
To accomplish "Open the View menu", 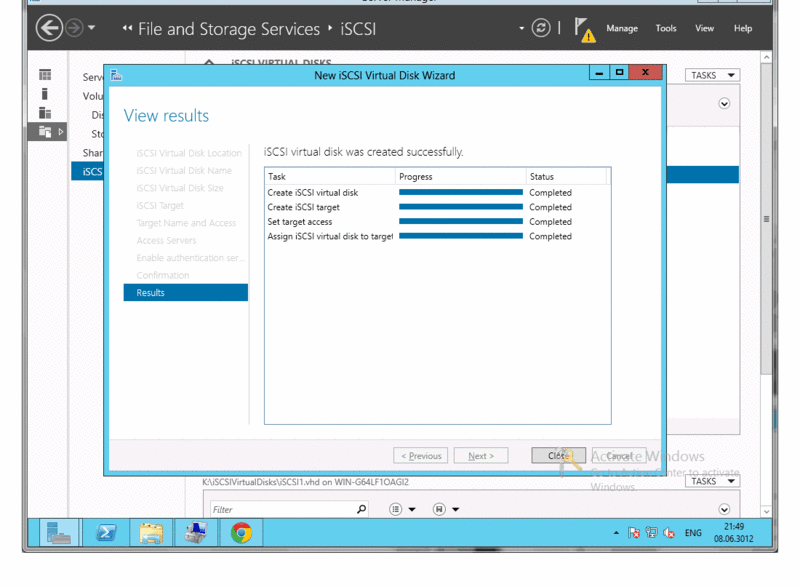I will tap(704, 29).
